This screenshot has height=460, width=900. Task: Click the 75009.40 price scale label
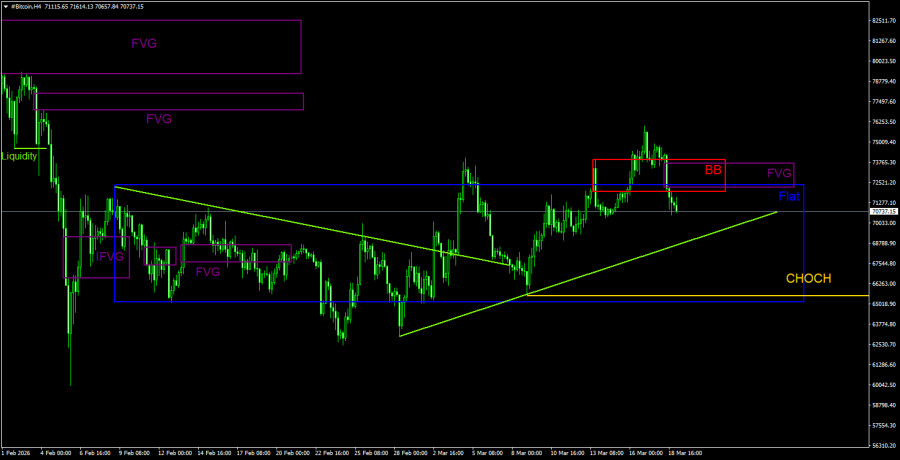[x=883, y=142]
